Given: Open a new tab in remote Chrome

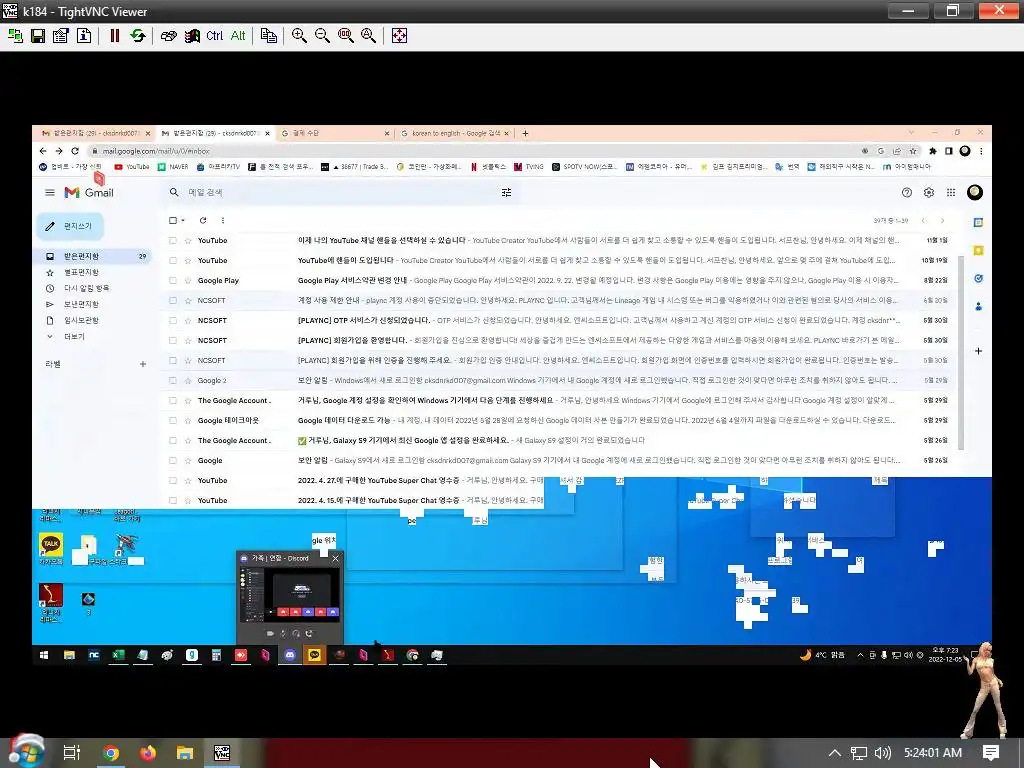Looking at the screenshot, I should (x=525, y=133).
